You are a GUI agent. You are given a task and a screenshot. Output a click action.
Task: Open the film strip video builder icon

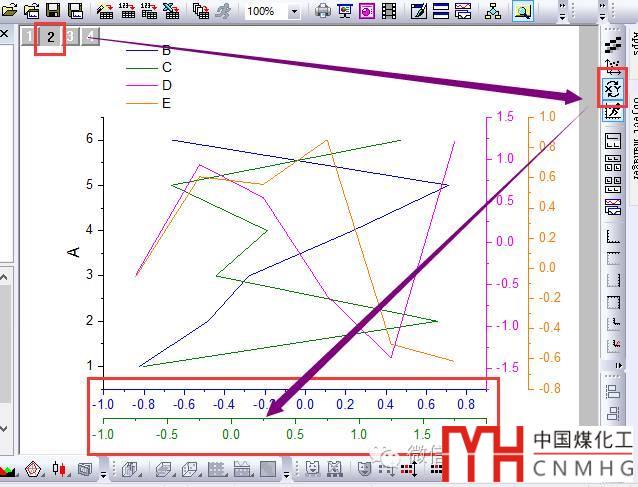(x=389, y=11)
